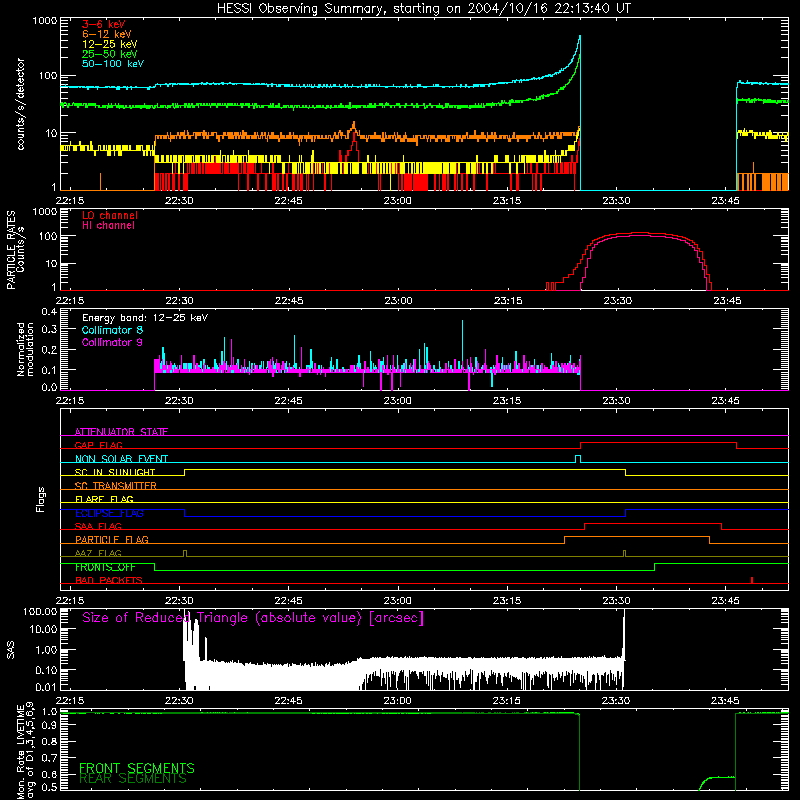
Task: Click the PARTICLE FLAG label
Action: (112, 539)
